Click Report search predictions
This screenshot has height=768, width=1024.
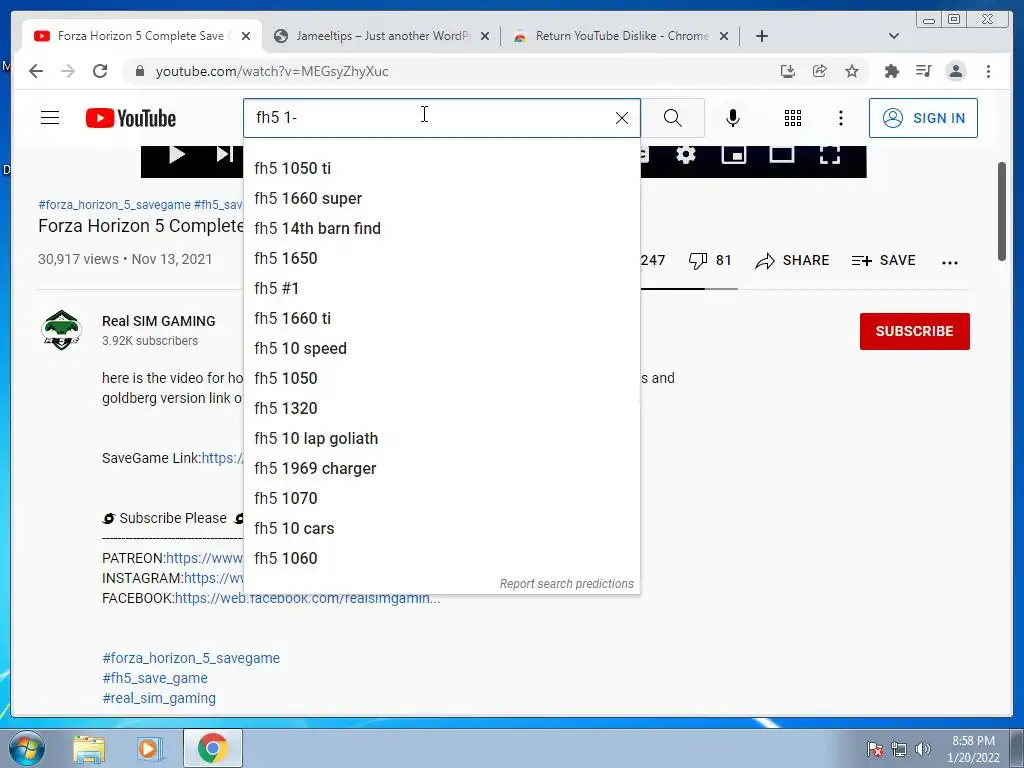[566, 584]
